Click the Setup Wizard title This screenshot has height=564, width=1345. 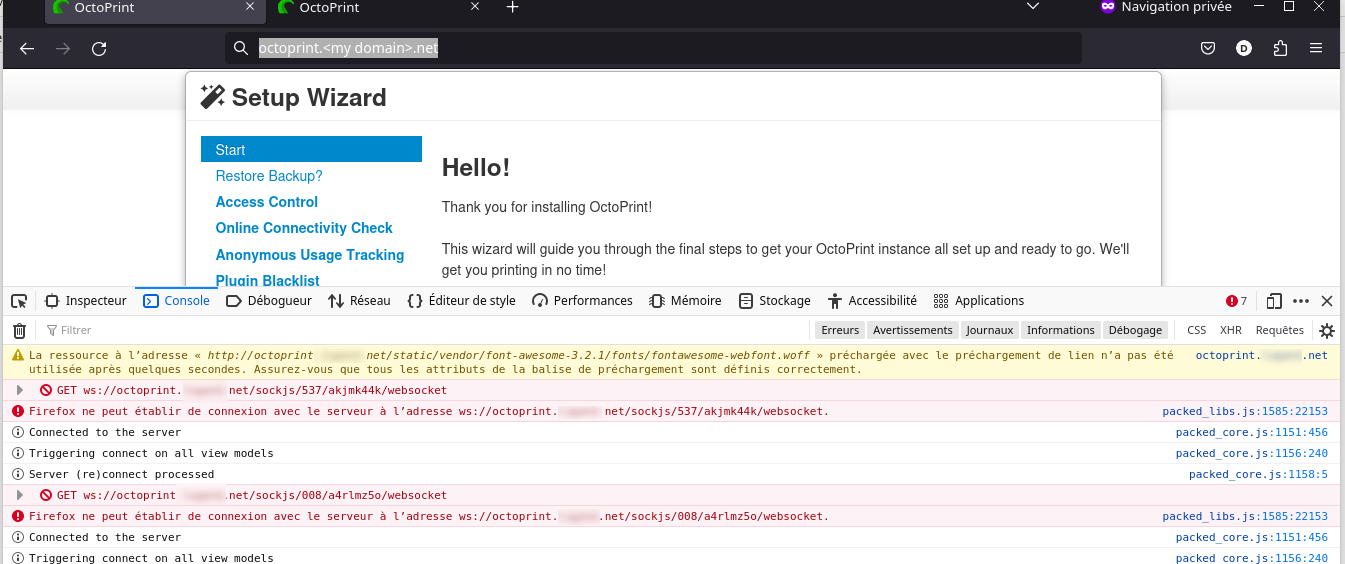click(309, 97)
